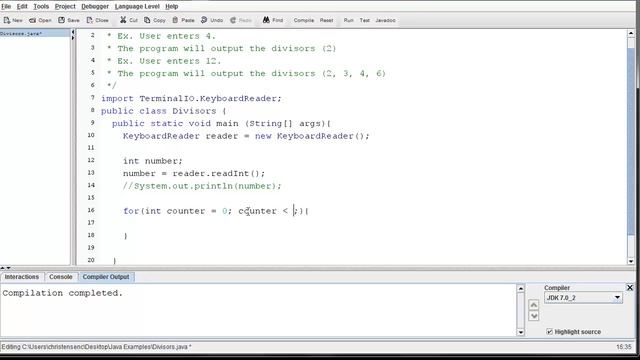The image size is (640, 360).
Task: Click the 'Compilation completed.' message
Action: (62, 293)
